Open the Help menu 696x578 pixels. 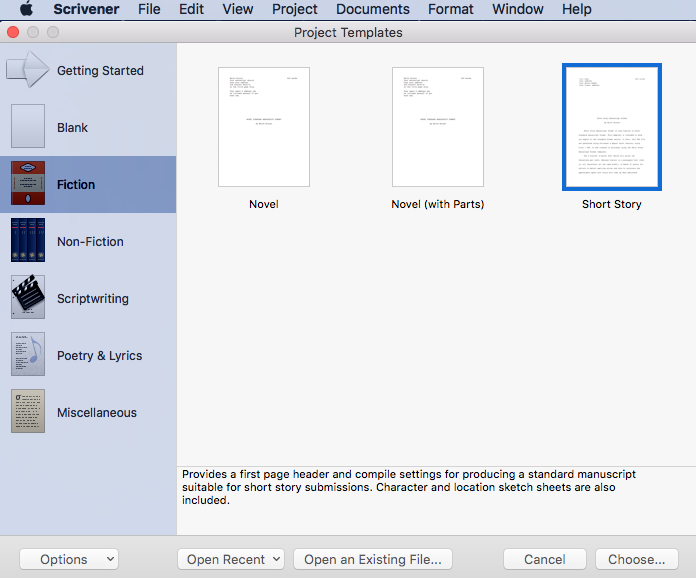pos(577,9)
